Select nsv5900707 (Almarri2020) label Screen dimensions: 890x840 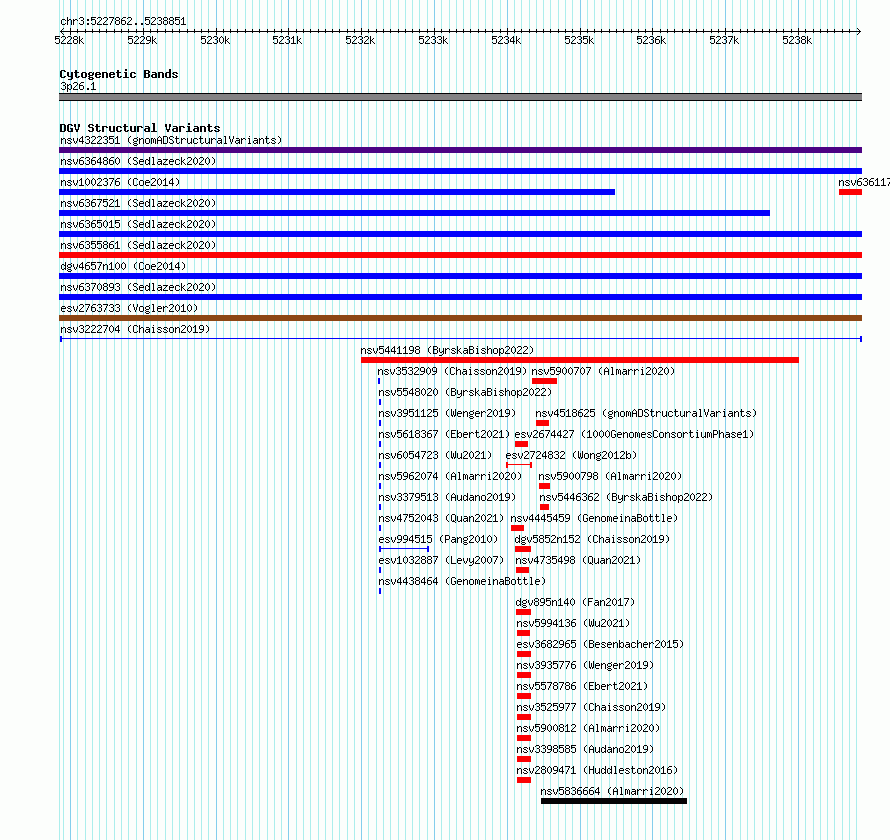tap(603, 371)
